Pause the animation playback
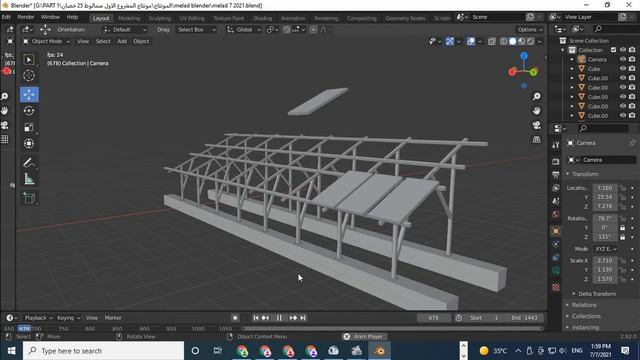 point(279,318)
